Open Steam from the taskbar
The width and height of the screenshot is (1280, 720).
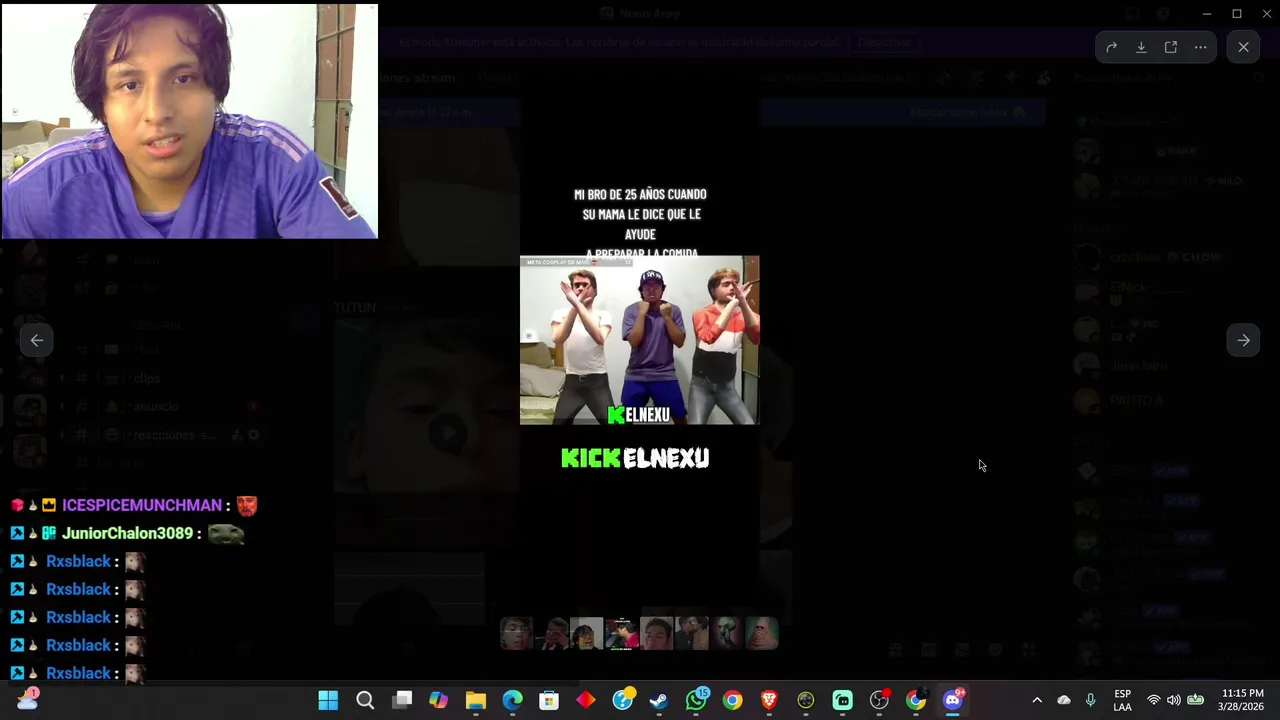point(659,700)
